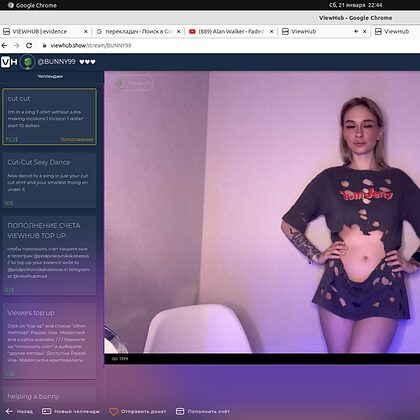Click the Chrome icon in the top system bar
This screenshot has width=420, height=420.
[11, 5]
